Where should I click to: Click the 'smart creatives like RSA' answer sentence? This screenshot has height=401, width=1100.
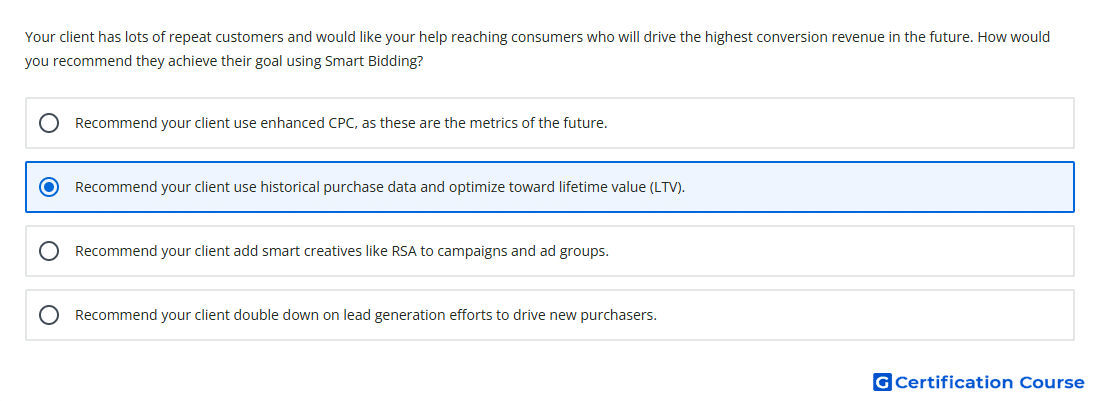tap(342, 251)
